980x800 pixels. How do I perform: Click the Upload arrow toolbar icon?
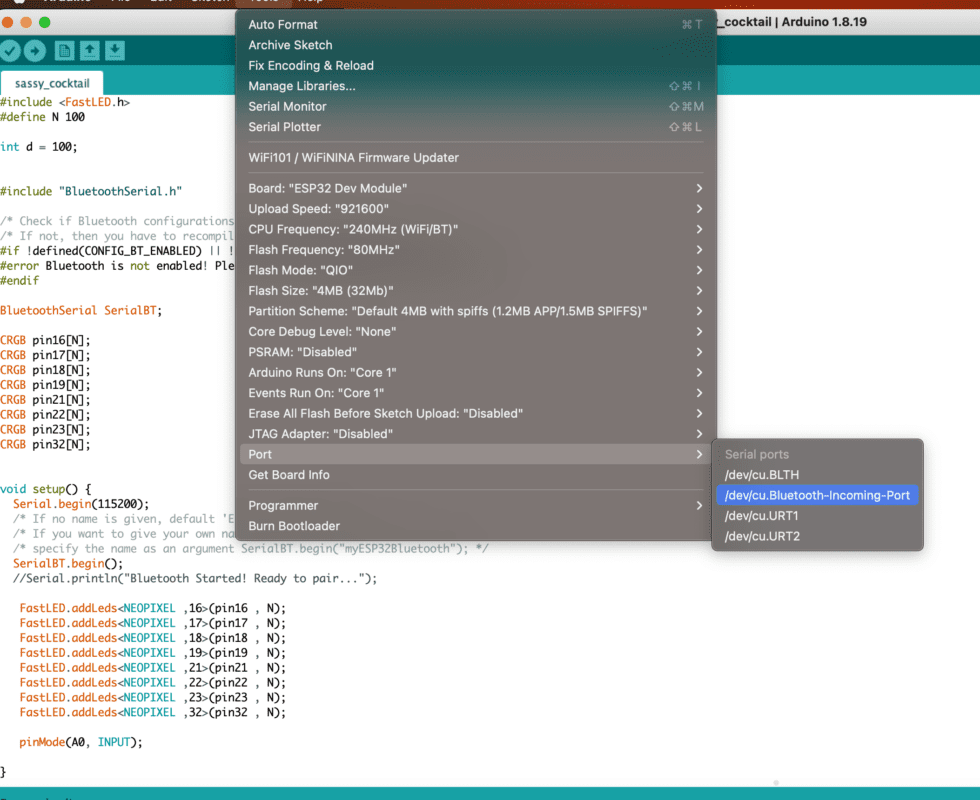(35, 51)
